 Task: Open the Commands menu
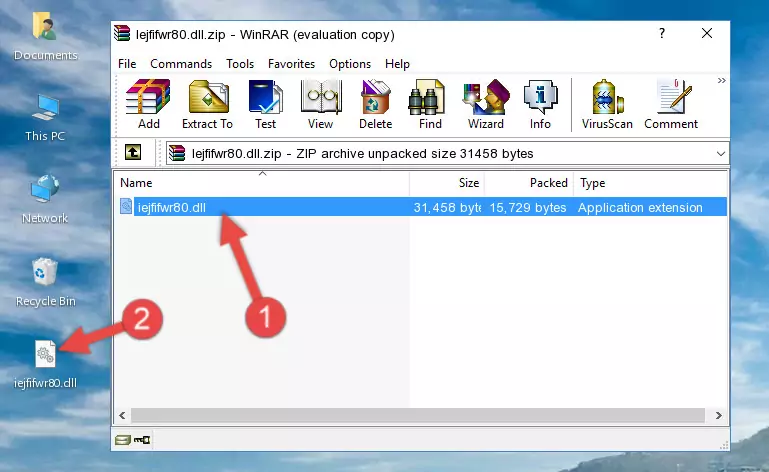coord(181,64)
